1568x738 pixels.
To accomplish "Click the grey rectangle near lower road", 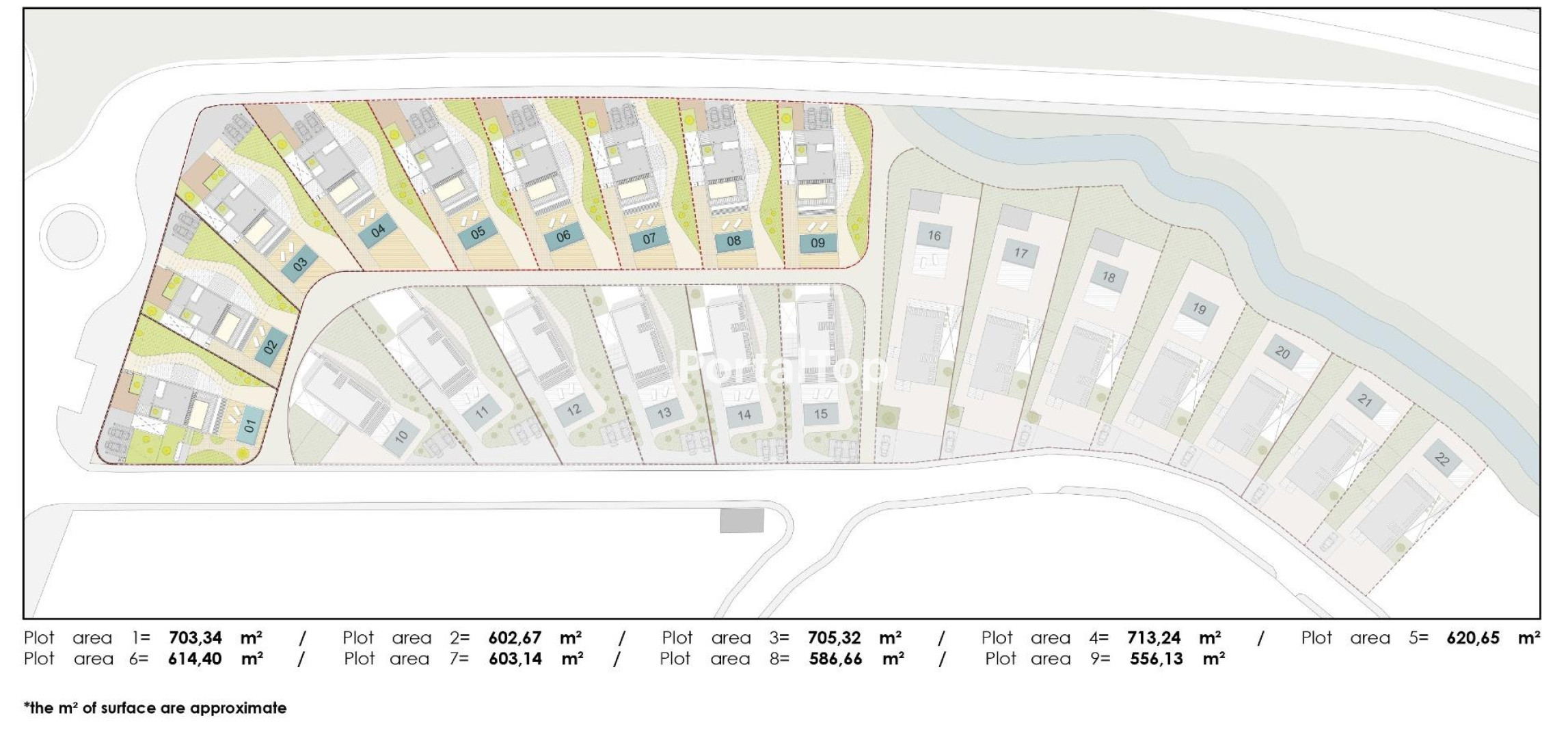I will (x=742, y=521).
